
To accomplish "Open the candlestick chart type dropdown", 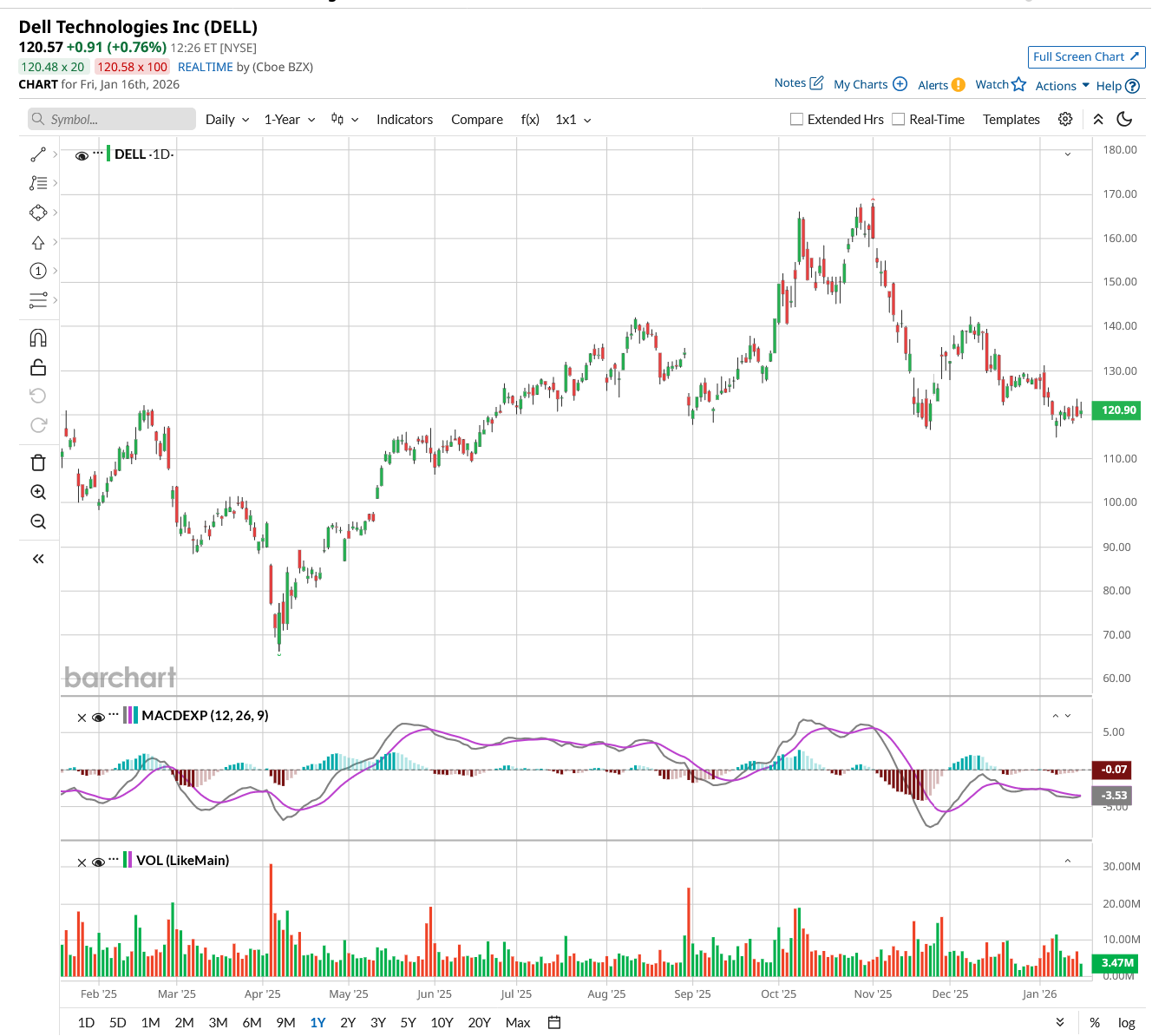I will [x=344, y=120].
